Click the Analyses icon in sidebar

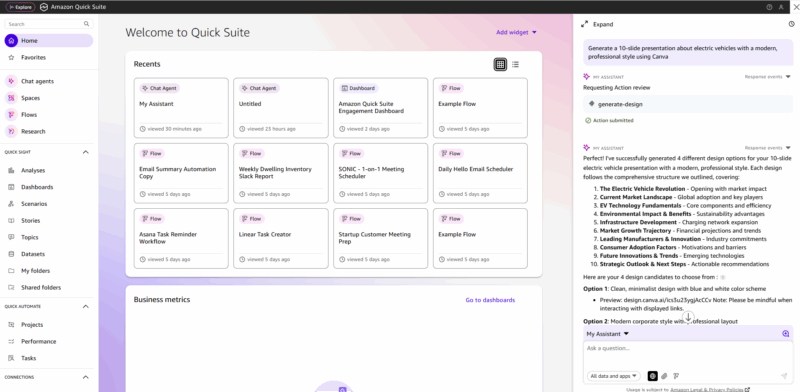[11, 170]
